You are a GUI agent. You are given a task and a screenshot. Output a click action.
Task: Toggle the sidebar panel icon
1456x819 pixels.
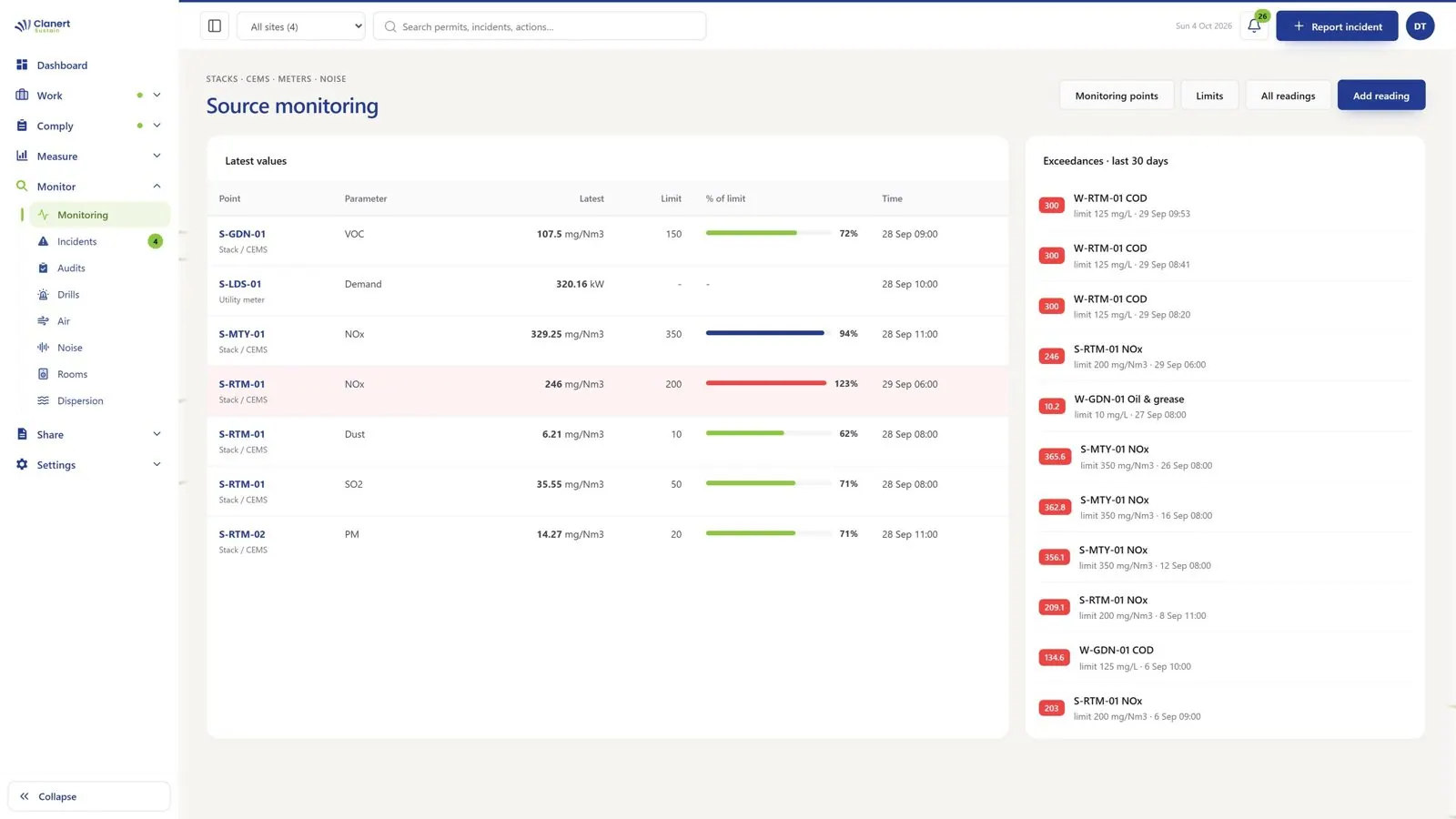(215, 26)
